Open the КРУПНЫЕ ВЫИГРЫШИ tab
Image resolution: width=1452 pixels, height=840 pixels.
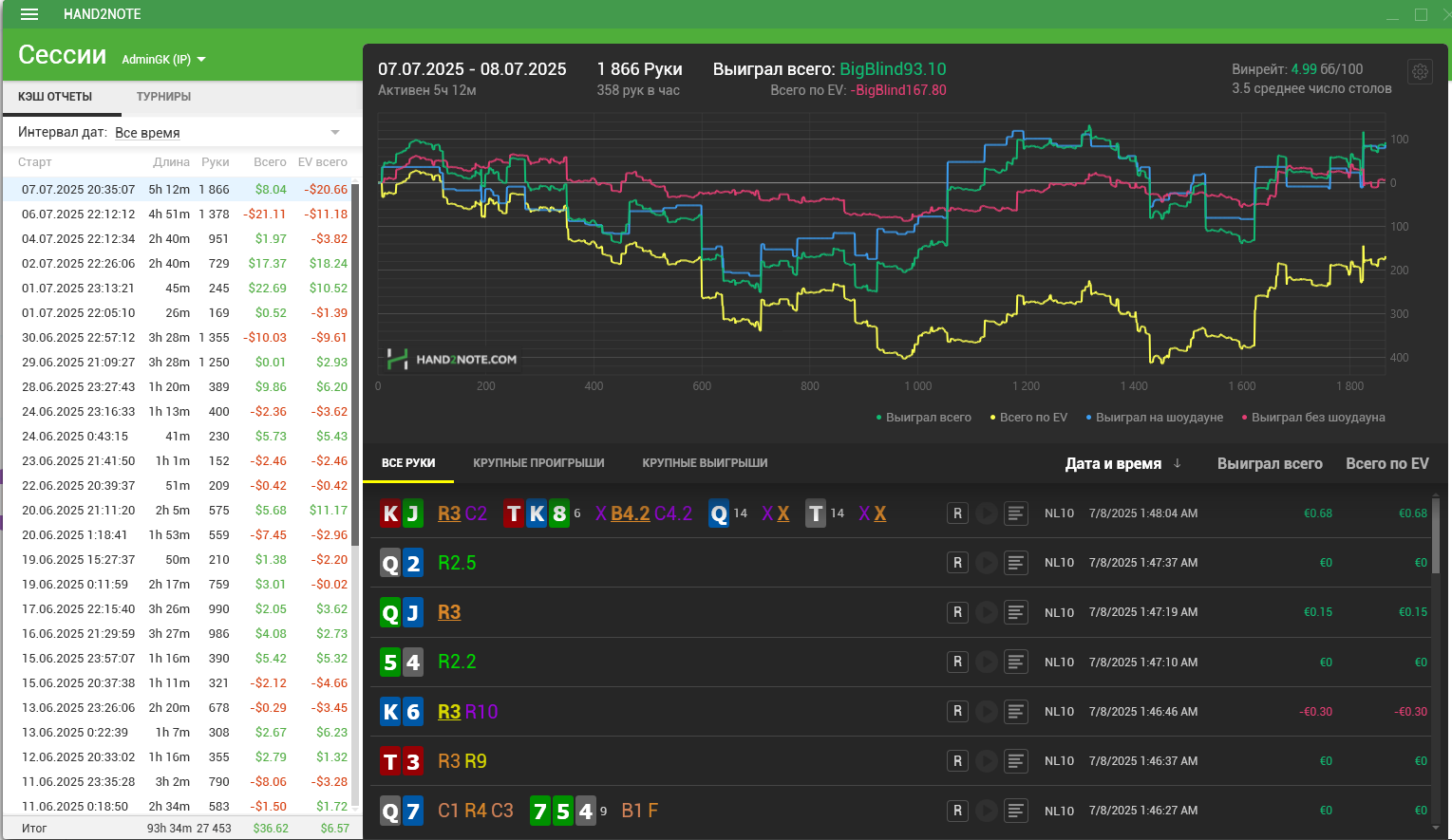(705, 463)
